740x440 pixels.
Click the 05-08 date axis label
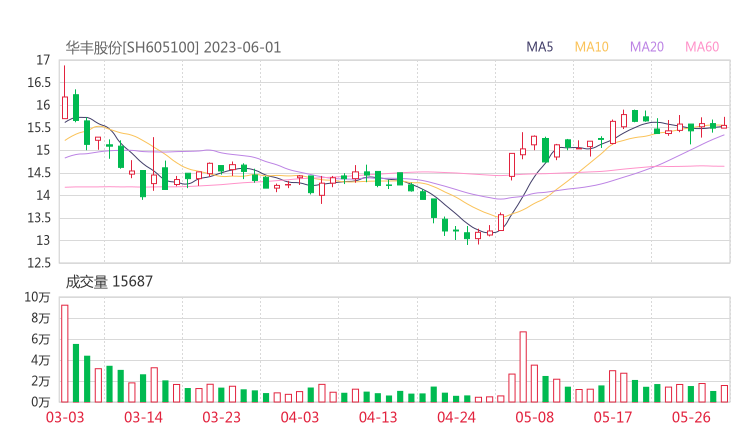click(534, 417)
